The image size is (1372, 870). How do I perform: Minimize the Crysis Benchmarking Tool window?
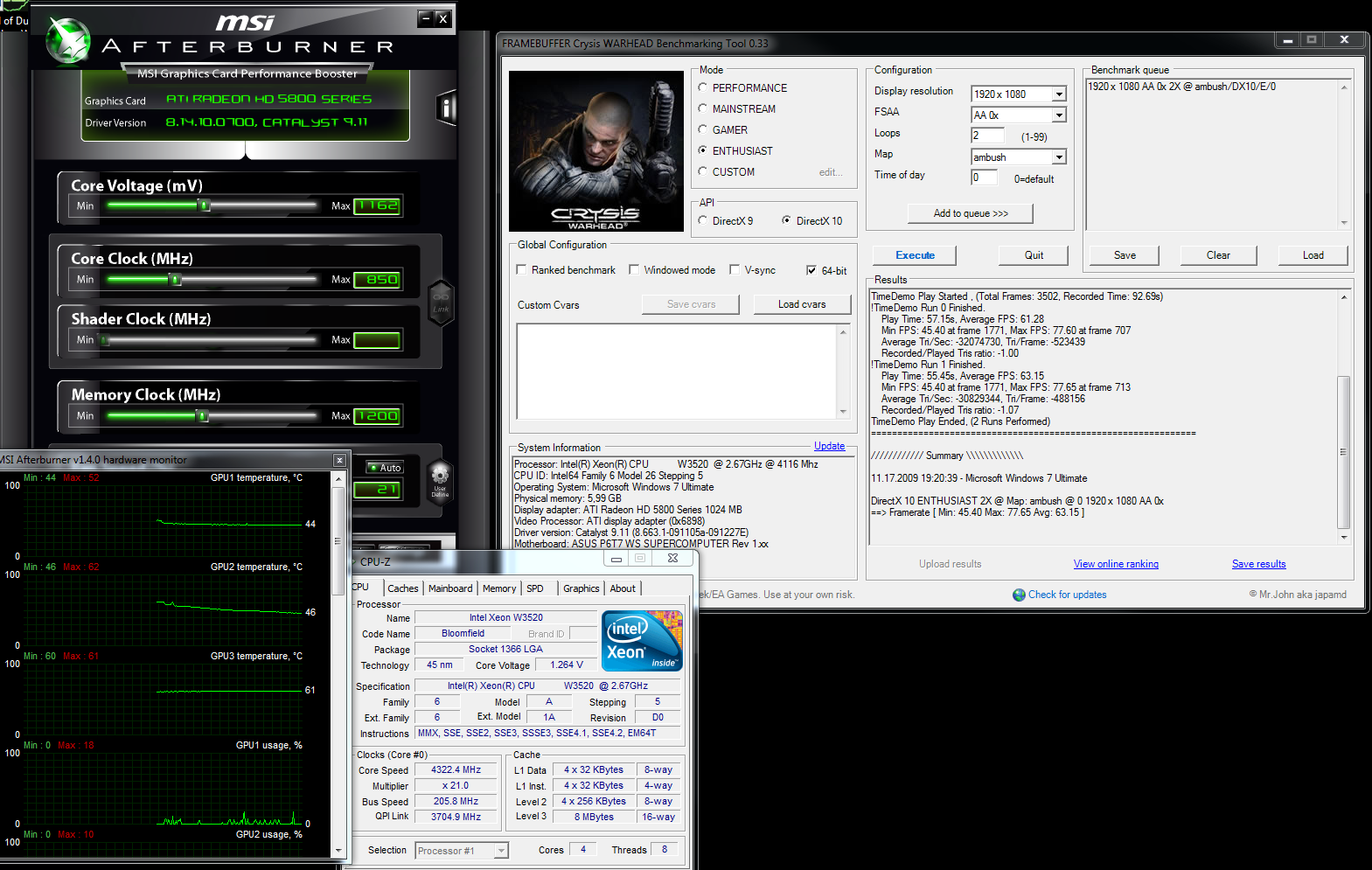(1287, 40)
